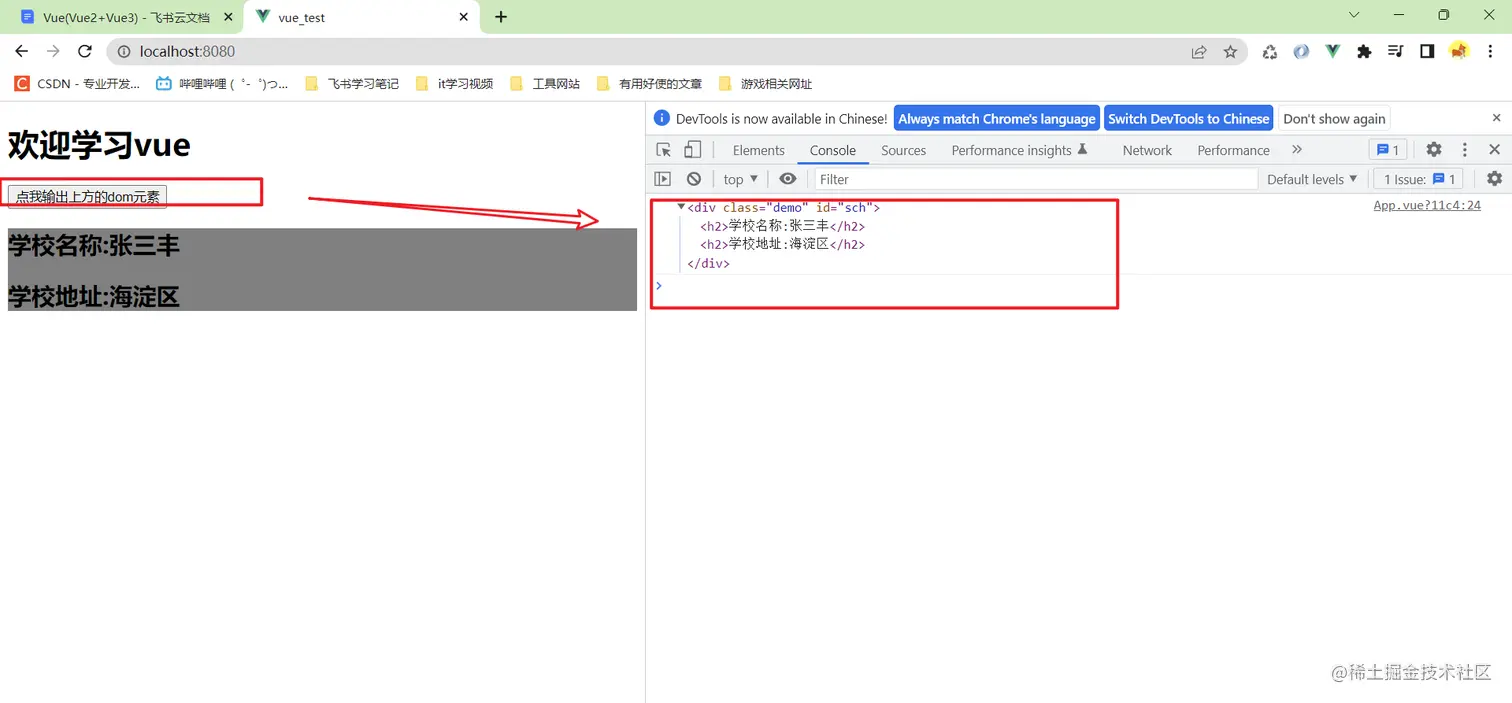This screenshot has height=703, width=1512.
Task: Open the CSDN bookmark
Action: [77, 83]
